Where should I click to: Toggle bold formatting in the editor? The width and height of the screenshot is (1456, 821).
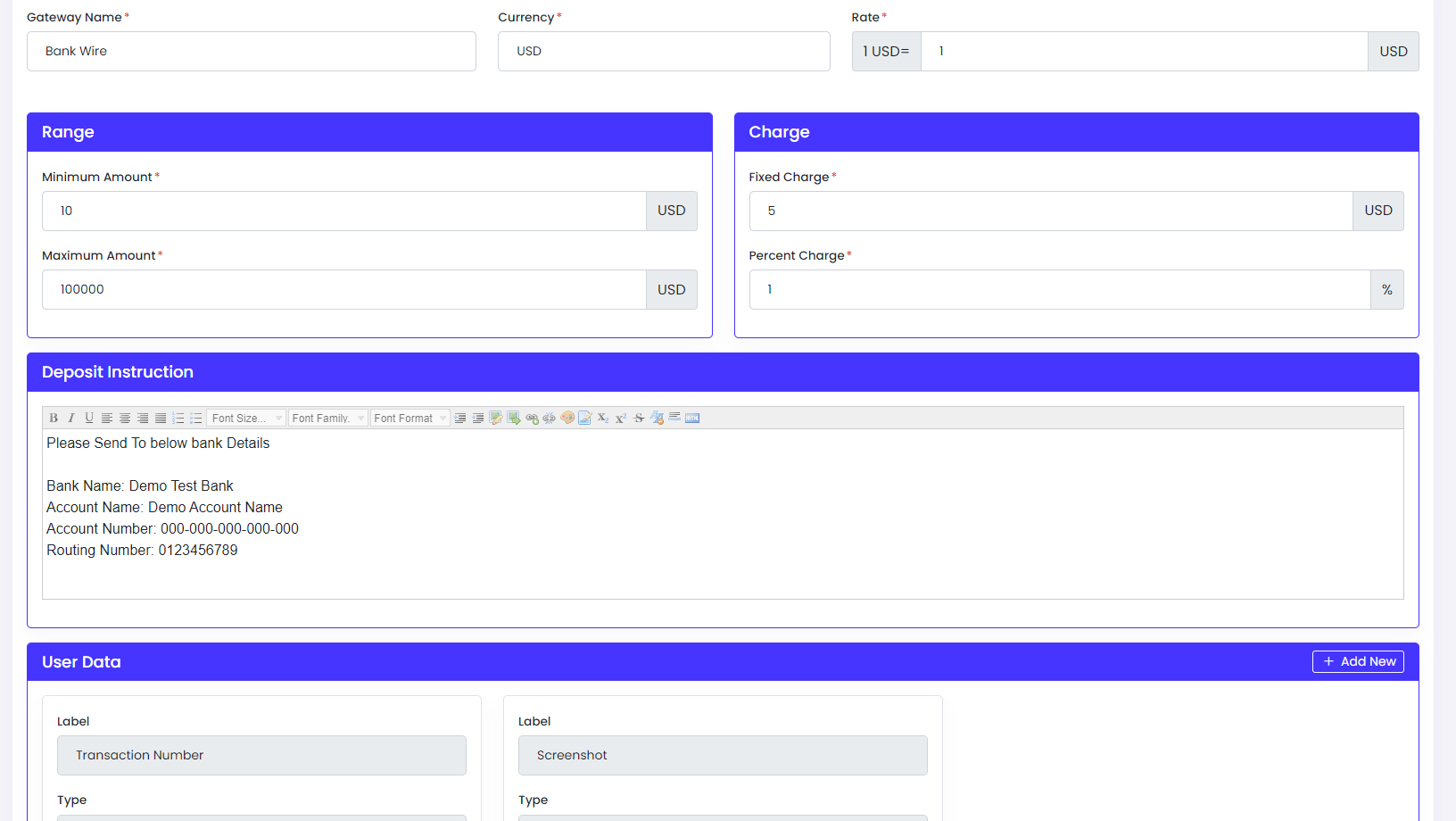pyautogui.click(x=54, y=418)
